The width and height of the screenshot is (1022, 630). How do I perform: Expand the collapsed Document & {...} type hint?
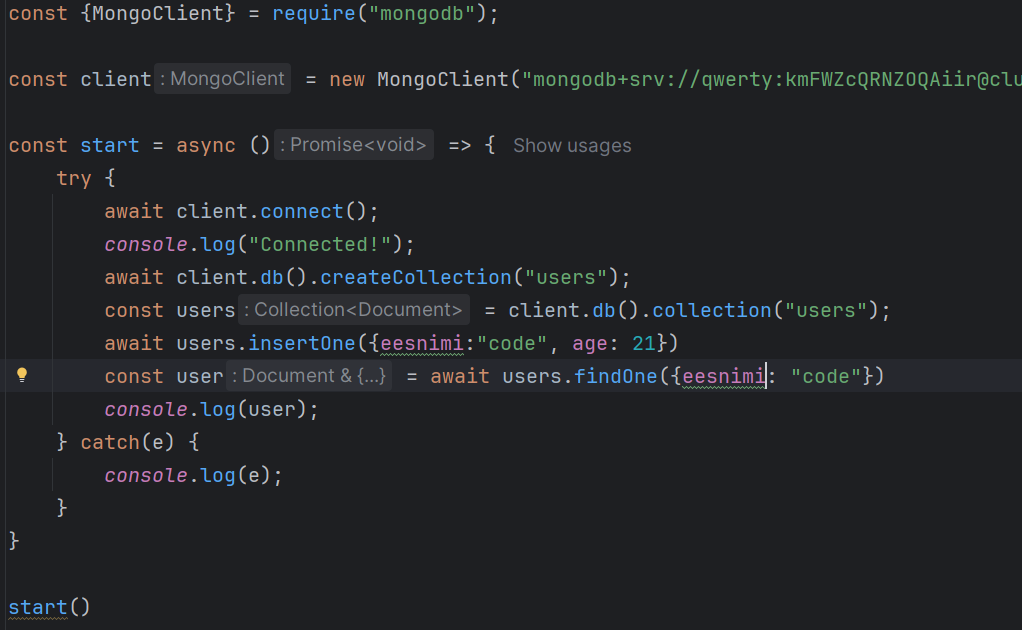(372, 376)
